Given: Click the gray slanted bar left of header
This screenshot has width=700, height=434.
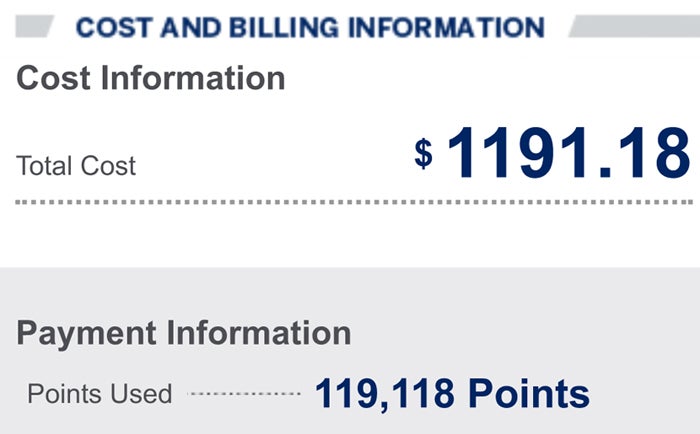Looking at the screenshot, I should point(35,26).
